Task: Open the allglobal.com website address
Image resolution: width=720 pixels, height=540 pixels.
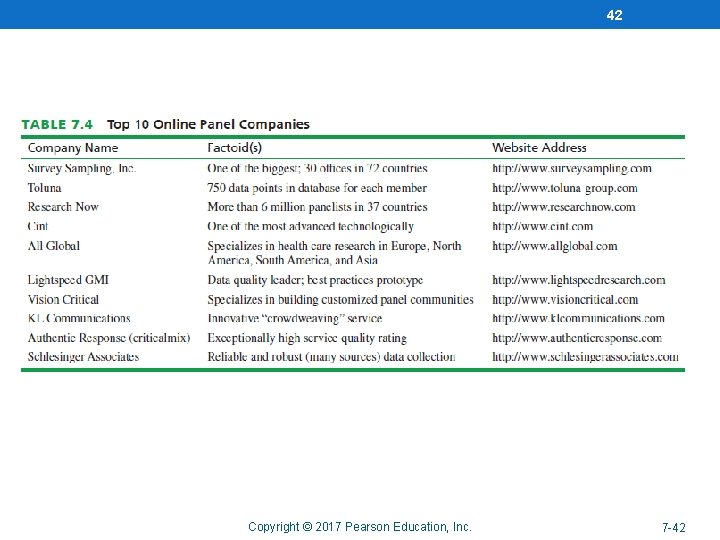Action: pos(555,246)
